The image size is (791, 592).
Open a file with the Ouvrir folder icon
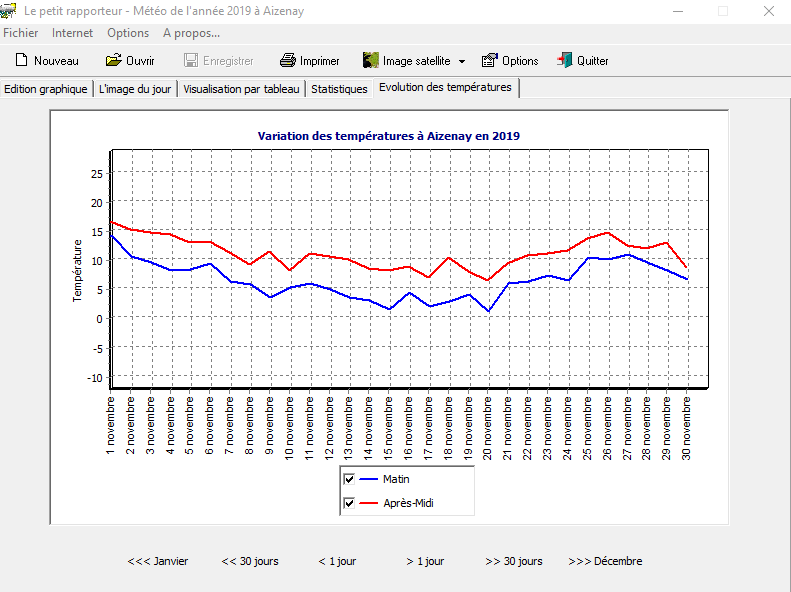(114, 60)
